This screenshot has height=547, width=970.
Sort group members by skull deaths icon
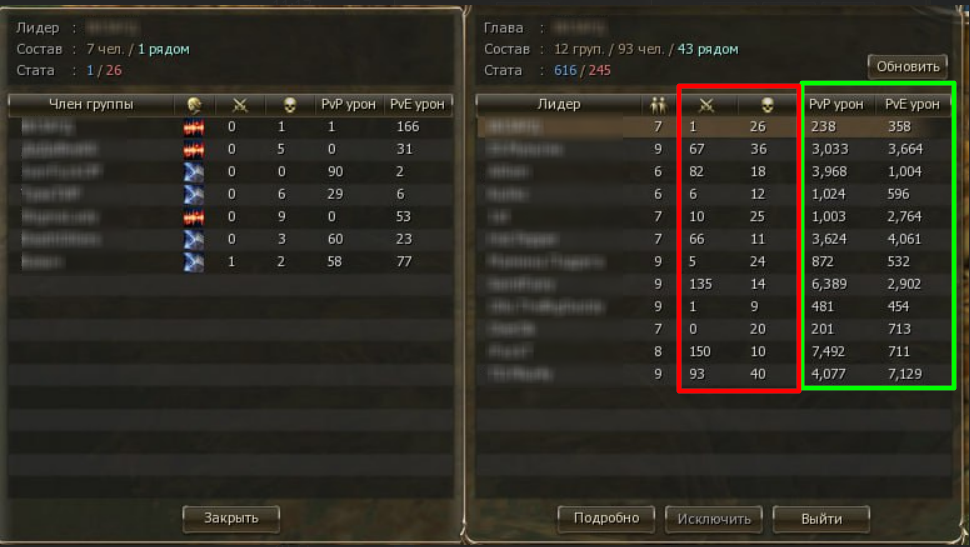pyautogui.click(x=290, y=105)
